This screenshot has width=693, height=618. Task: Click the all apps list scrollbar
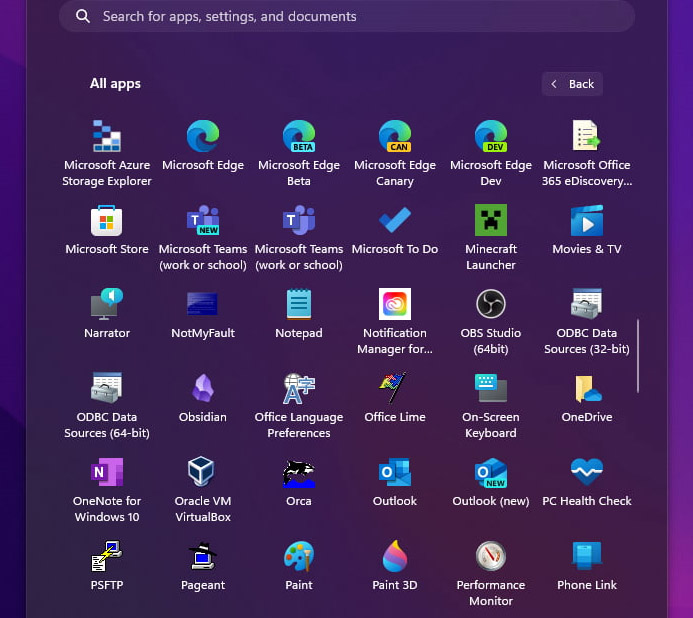pyautogui.click(x=639, y=355)
